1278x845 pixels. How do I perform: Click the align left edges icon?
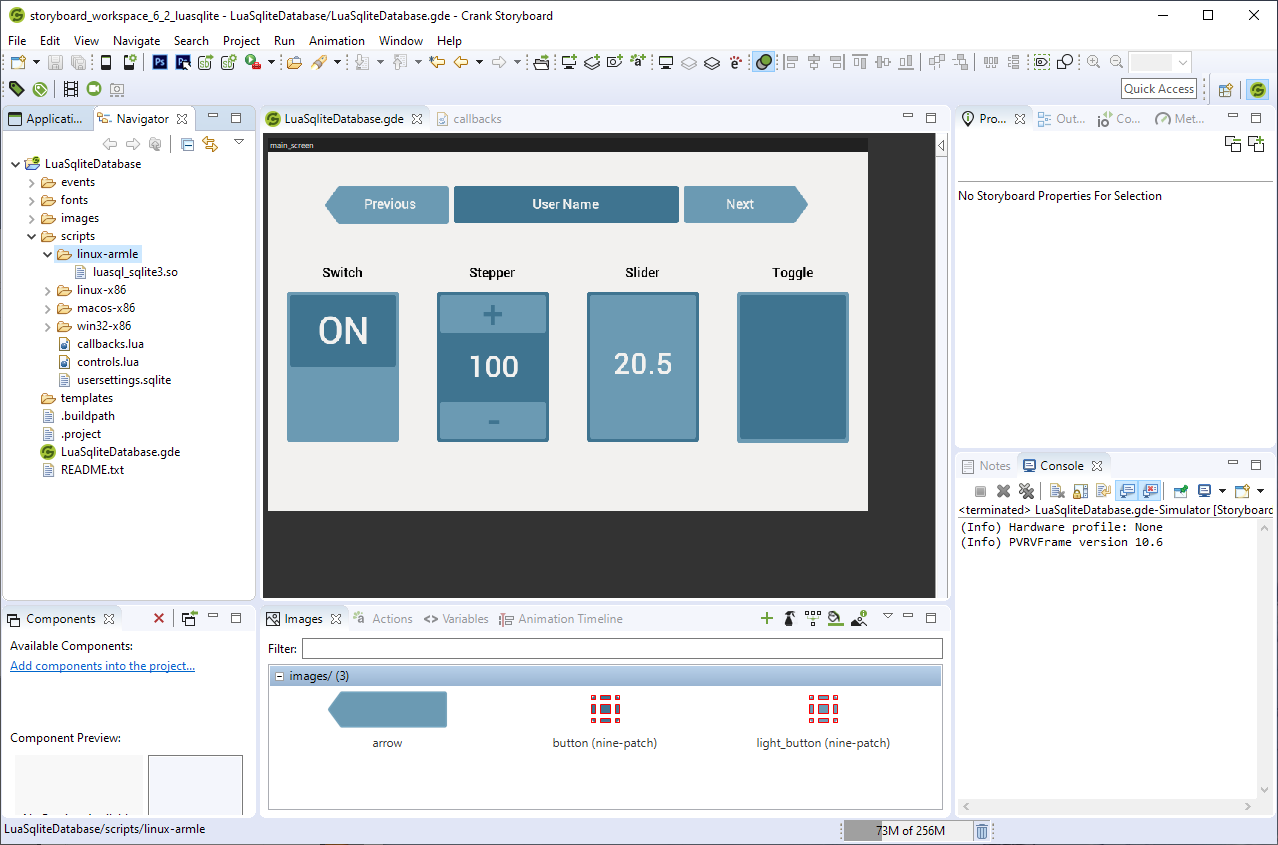791,62
